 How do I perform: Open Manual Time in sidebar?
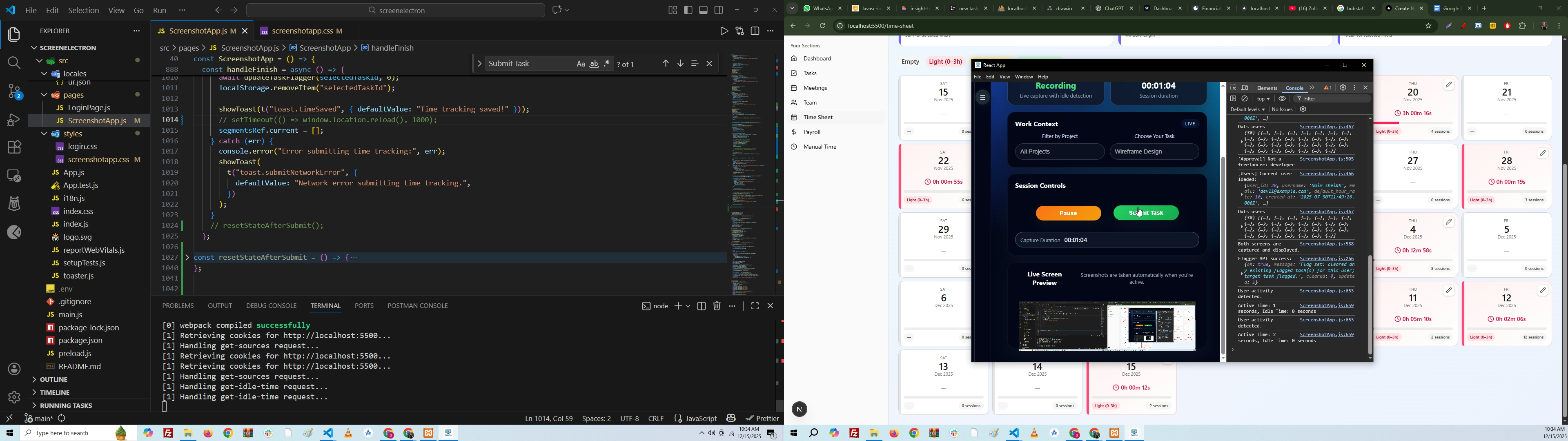(820, 147)
